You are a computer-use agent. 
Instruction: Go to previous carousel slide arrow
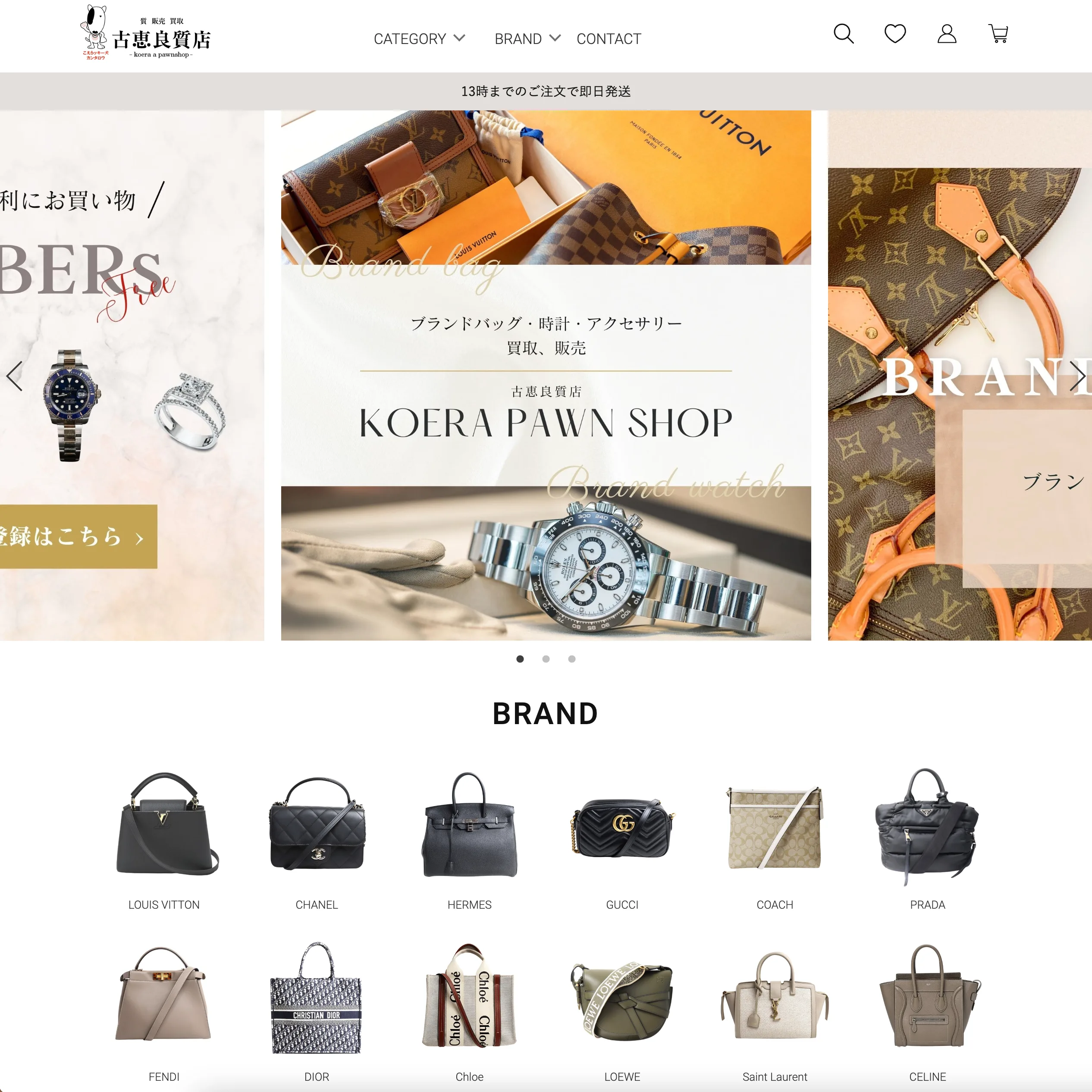click(x=15, y=376)
